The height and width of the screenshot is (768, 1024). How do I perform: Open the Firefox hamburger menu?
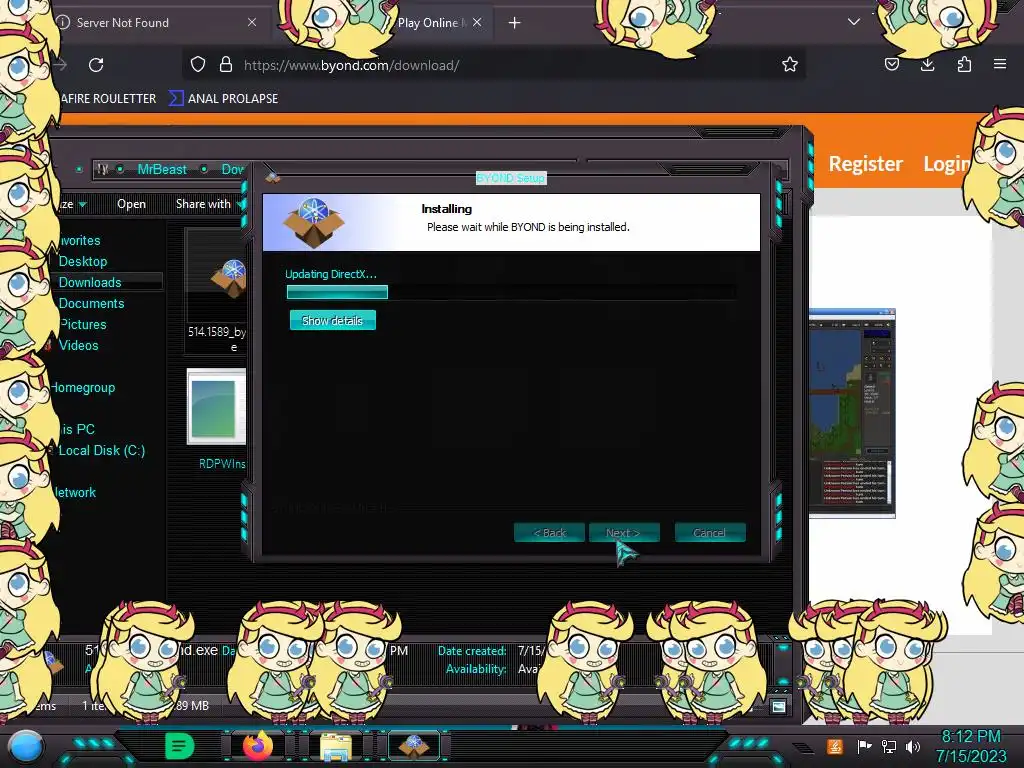[x=1000, y=64]
